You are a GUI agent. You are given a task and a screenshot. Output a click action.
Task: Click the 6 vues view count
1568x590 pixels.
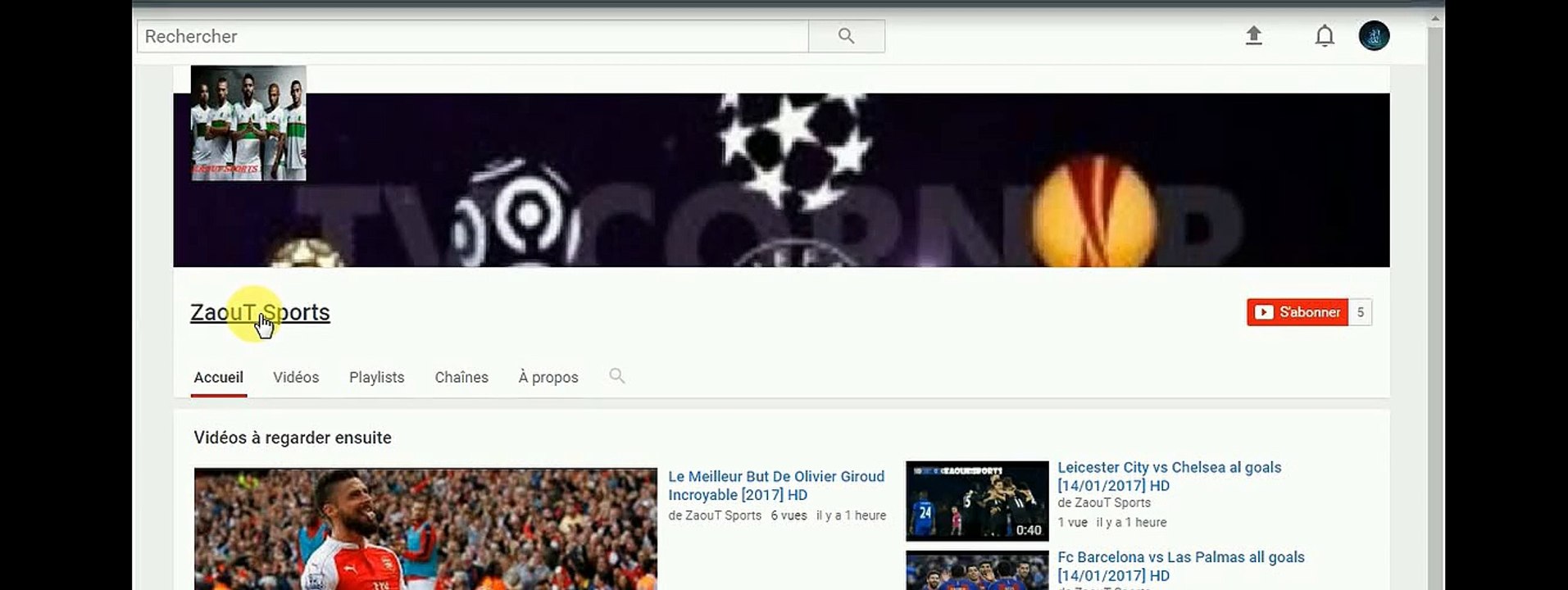[789, 515]
